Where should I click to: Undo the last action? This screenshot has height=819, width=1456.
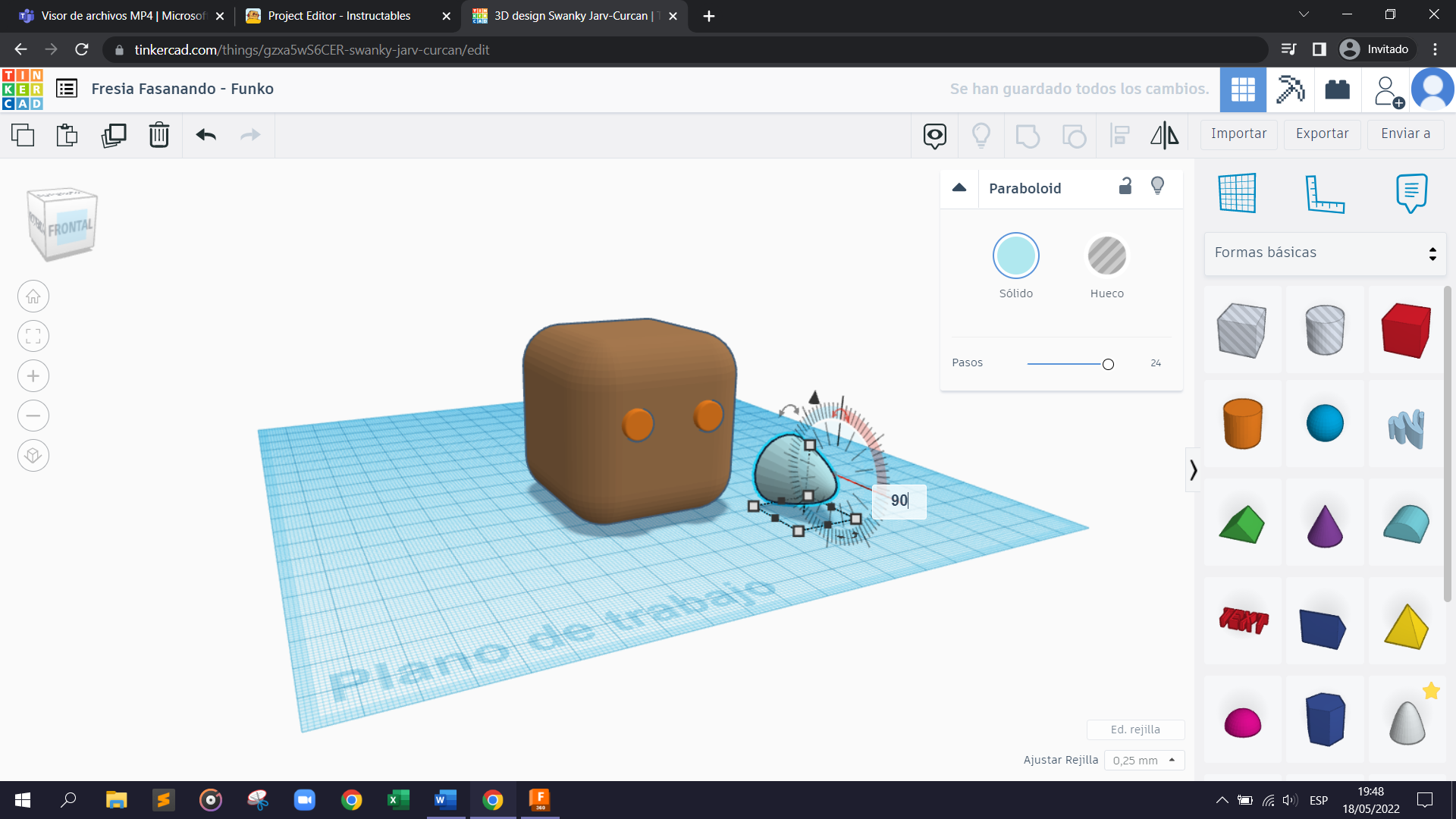(206, 135)
